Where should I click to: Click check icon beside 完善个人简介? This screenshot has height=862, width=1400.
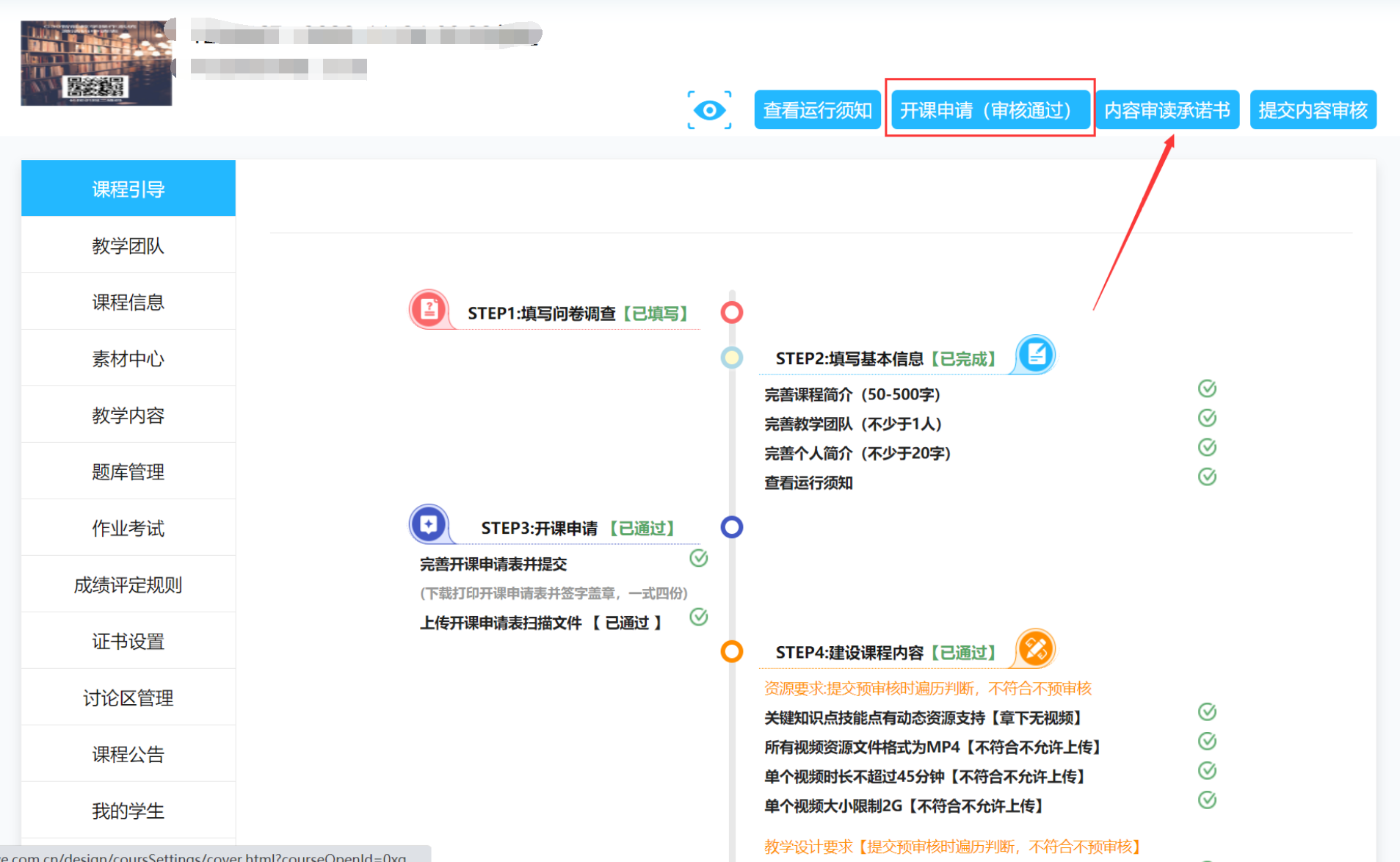(1208, 447)
